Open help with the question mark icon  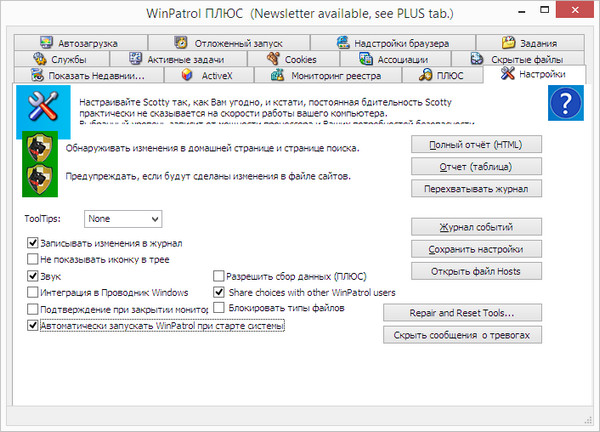pos(566,103)
